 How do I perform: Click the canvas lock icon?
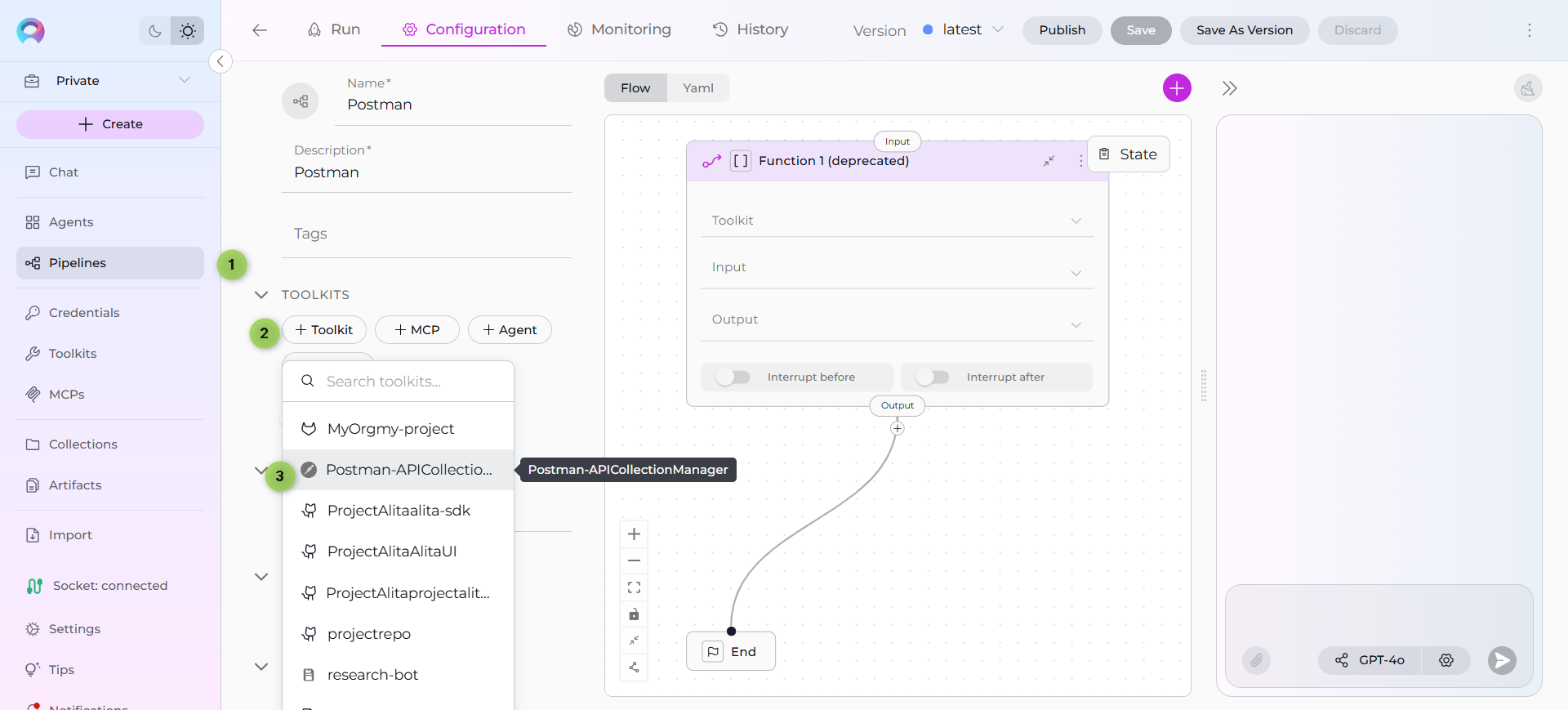[x=634, y=614]
